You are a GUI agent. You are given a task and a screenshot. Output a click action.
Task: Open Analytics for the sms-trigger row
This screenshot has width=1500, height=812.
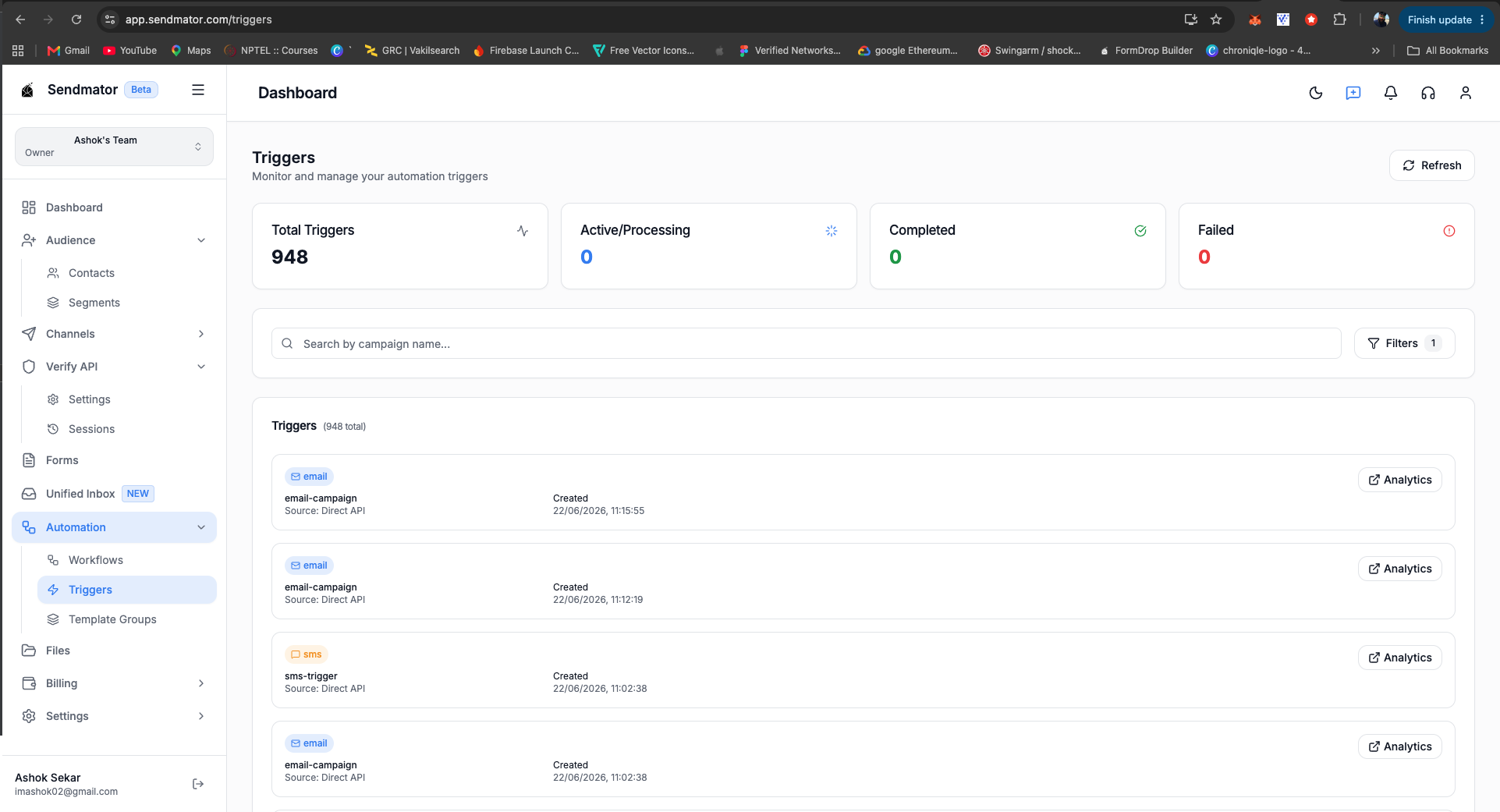click(x=1399, y=658)
